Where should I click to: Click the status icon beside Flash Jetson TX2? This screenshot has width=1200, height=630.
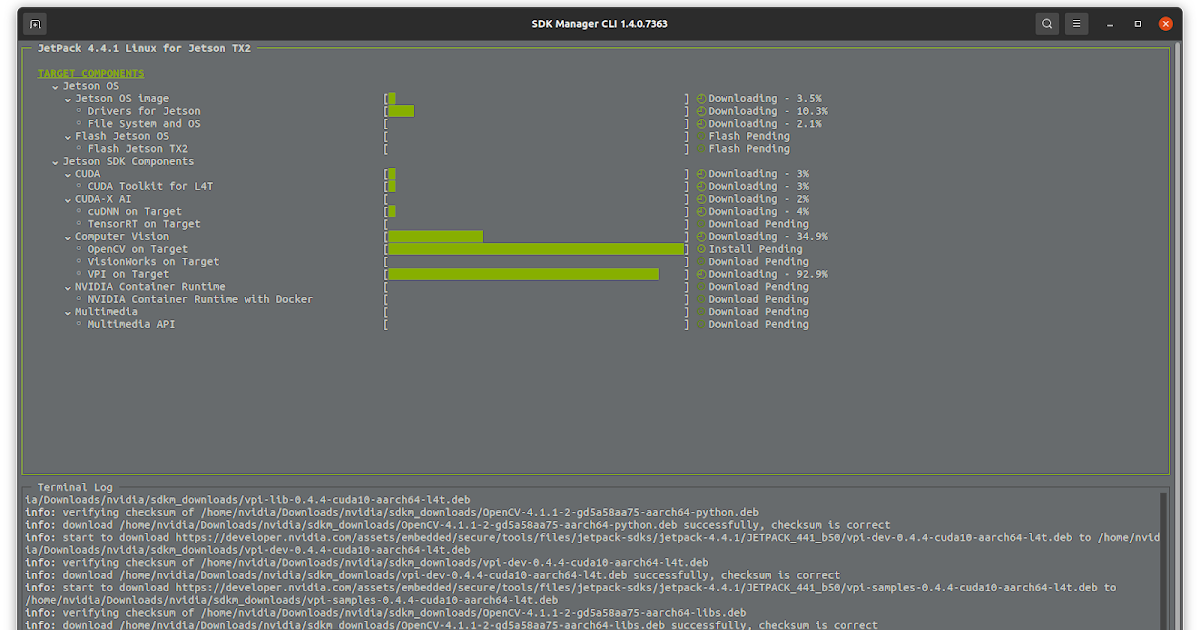[701, 148]
